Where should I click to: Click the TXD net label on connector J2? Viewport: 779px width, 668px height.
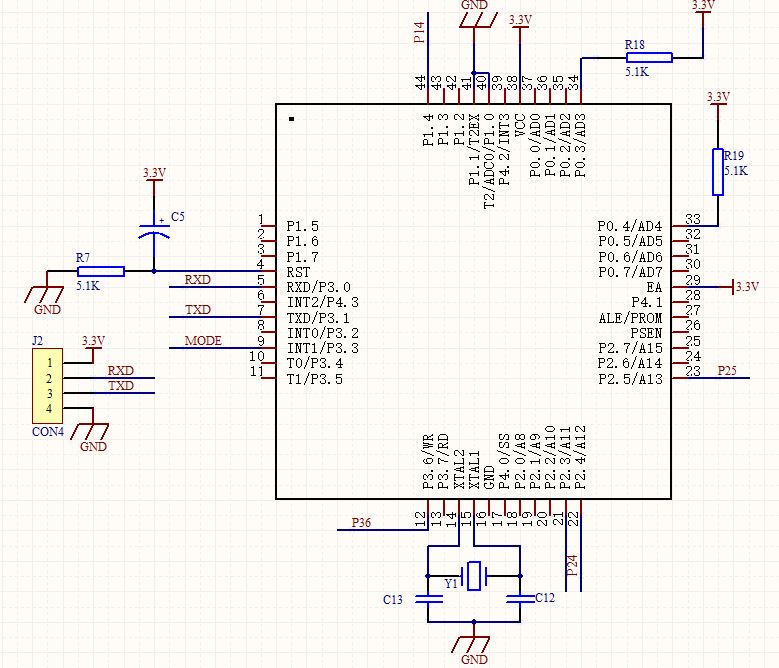click(121, 386)
